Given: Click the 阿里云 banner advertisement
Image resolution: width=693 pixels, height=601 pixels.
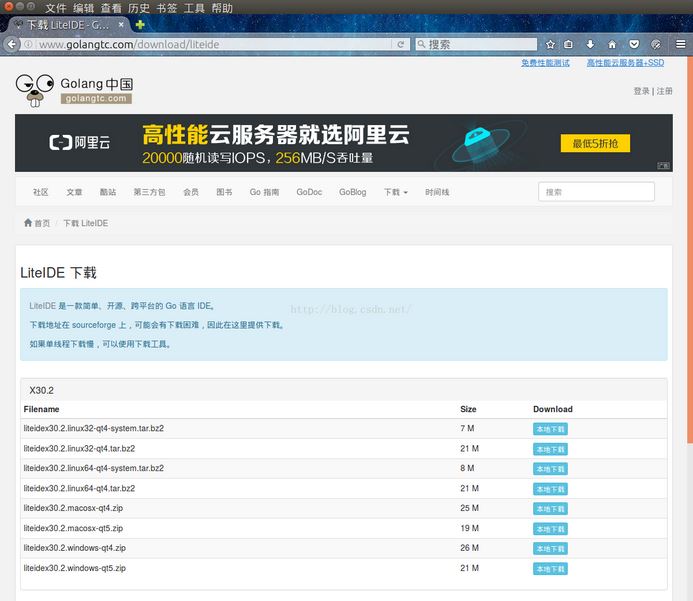Looking at the screenshot, I should point(344,143).
